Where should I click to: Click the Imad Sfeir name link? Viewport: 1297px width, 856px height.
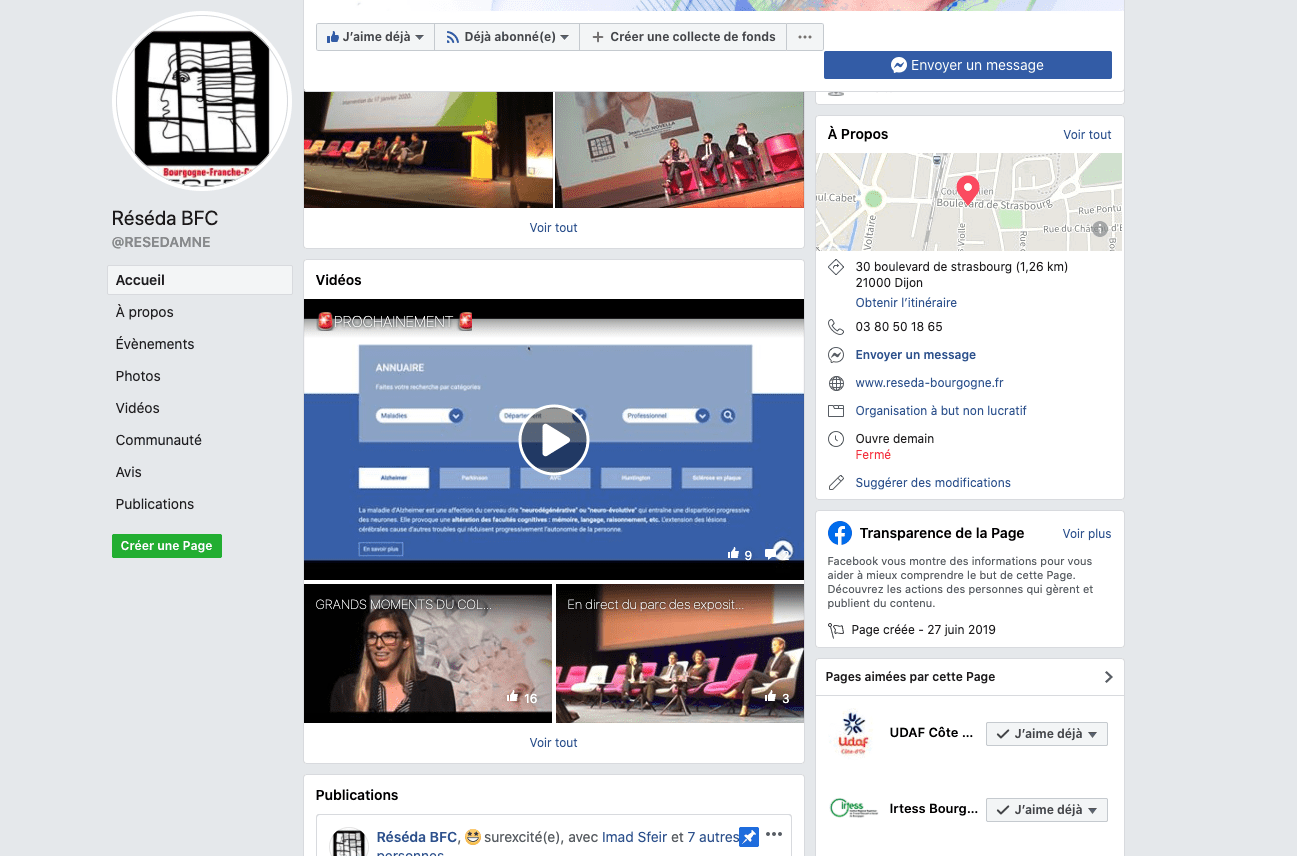pyautogui.click(x=634, y=837)
